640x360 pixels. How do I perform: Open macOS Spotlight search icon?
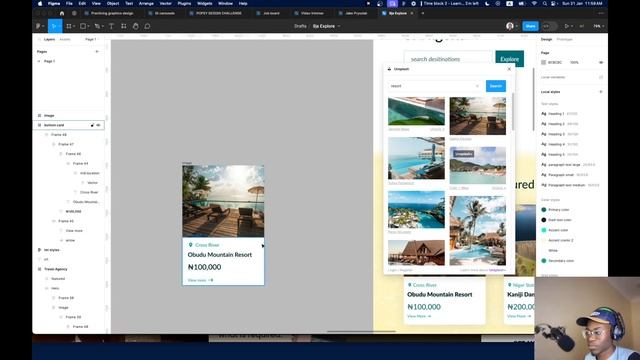544,3
